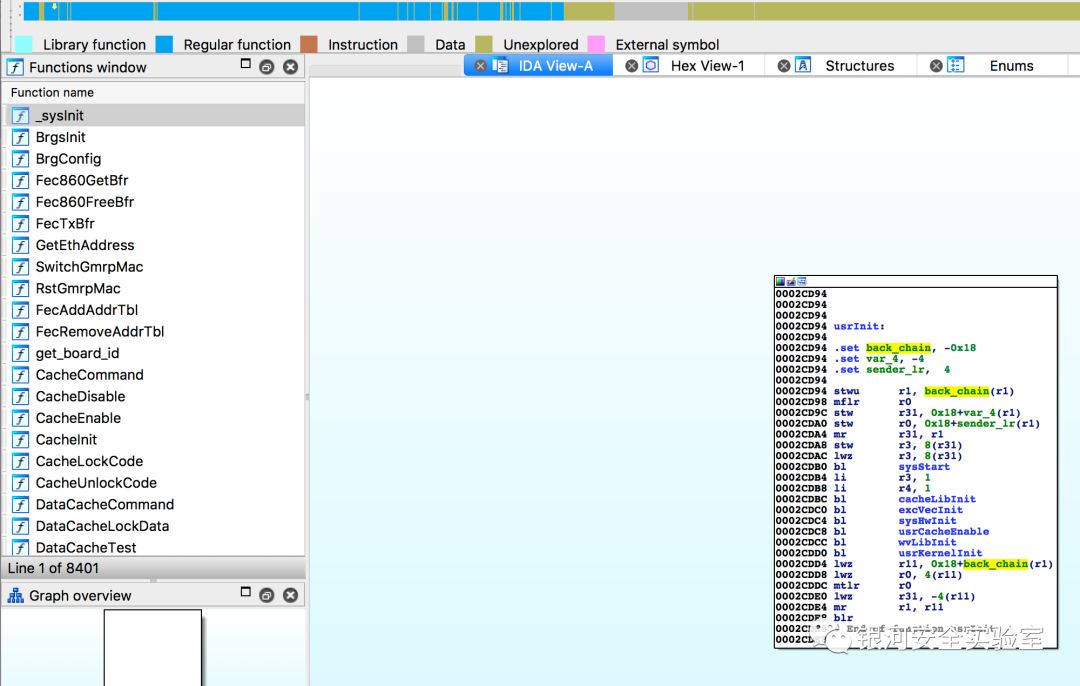Select CacheDisable in the functions list
Screen dimensions: 1080x686
(x=154, y=397)
